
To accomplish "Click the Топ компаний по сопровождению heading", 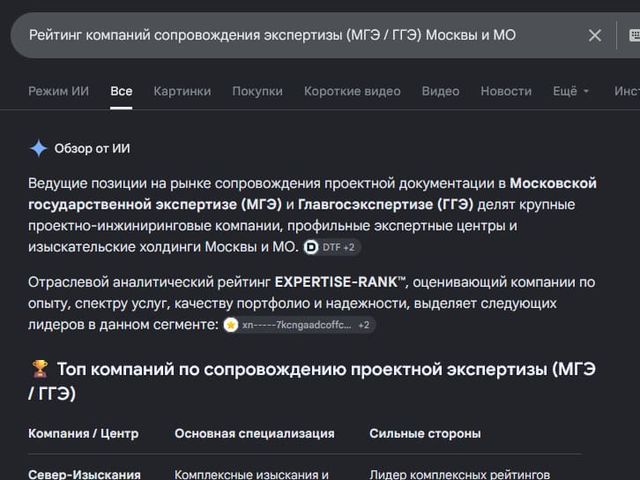I will pos(312,381).
